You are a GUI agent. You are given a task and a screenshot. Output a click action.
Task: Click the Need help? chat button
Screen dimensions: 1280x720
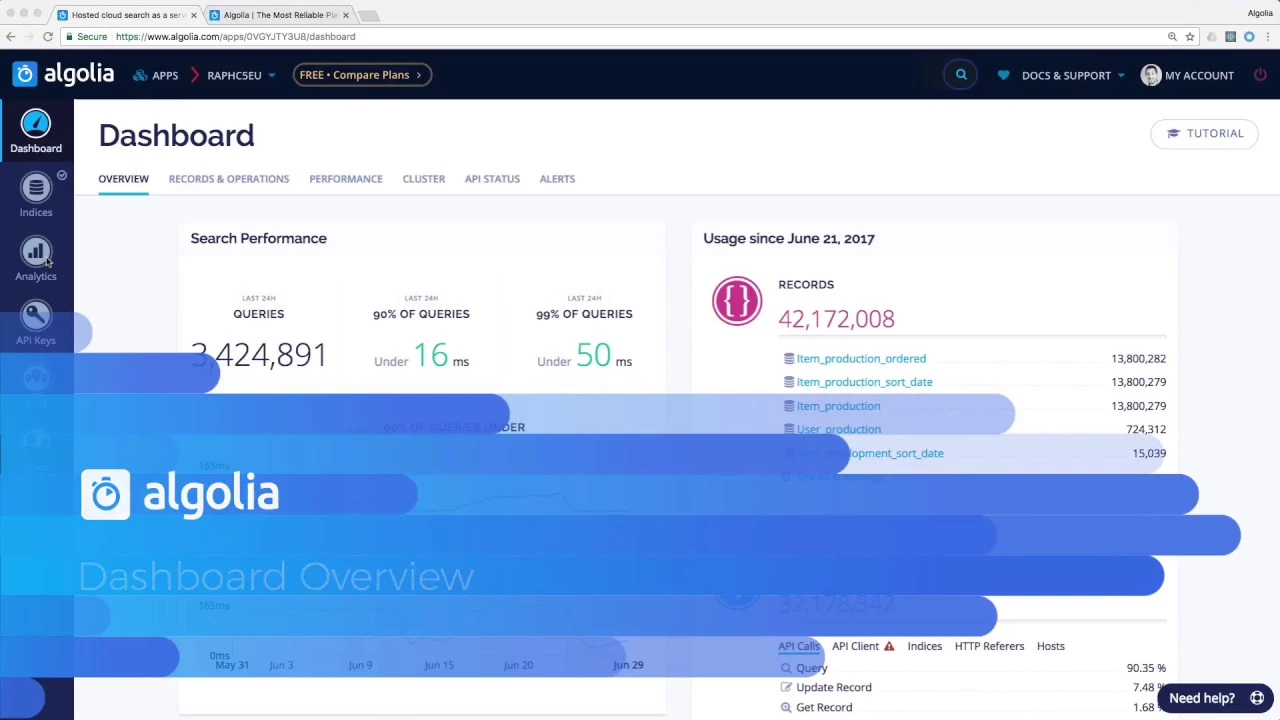[x=1216, y=698]
